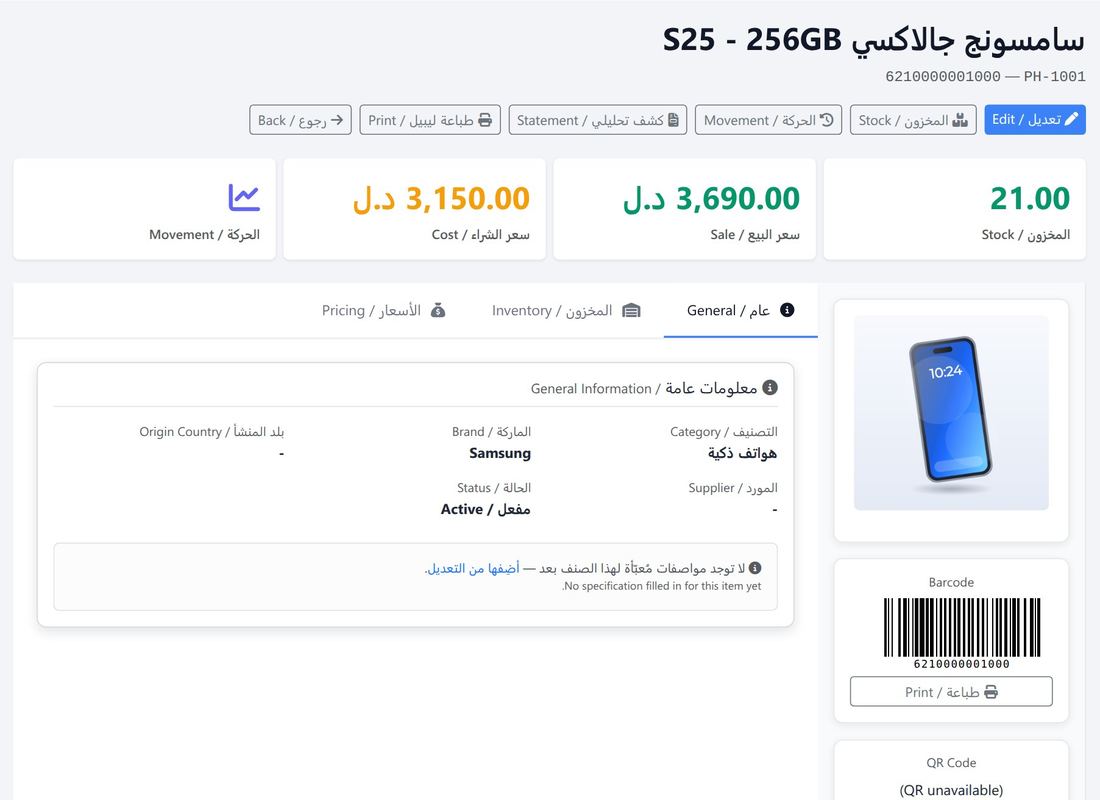The height and width of the screenshot is (800, 1100).
Task: Click the phone product image
Action: (x=951, y=413)
